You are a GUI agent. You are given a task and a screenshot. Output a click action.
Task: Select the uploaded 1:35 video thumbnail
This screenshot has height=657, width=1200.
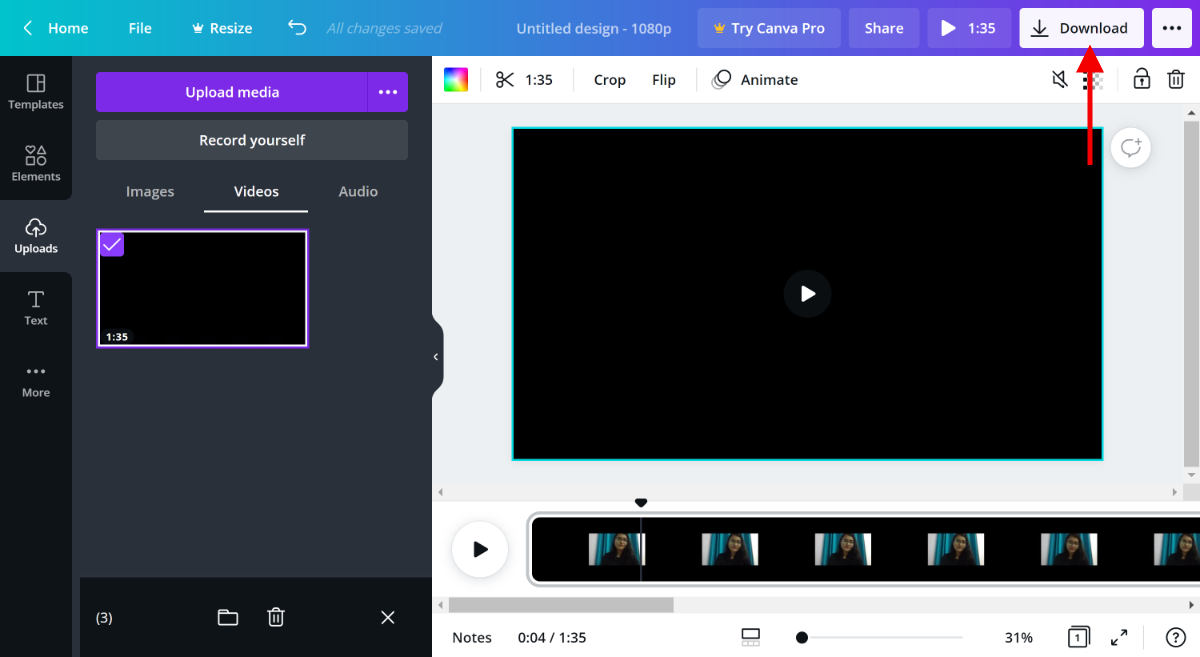click(202, 289)
